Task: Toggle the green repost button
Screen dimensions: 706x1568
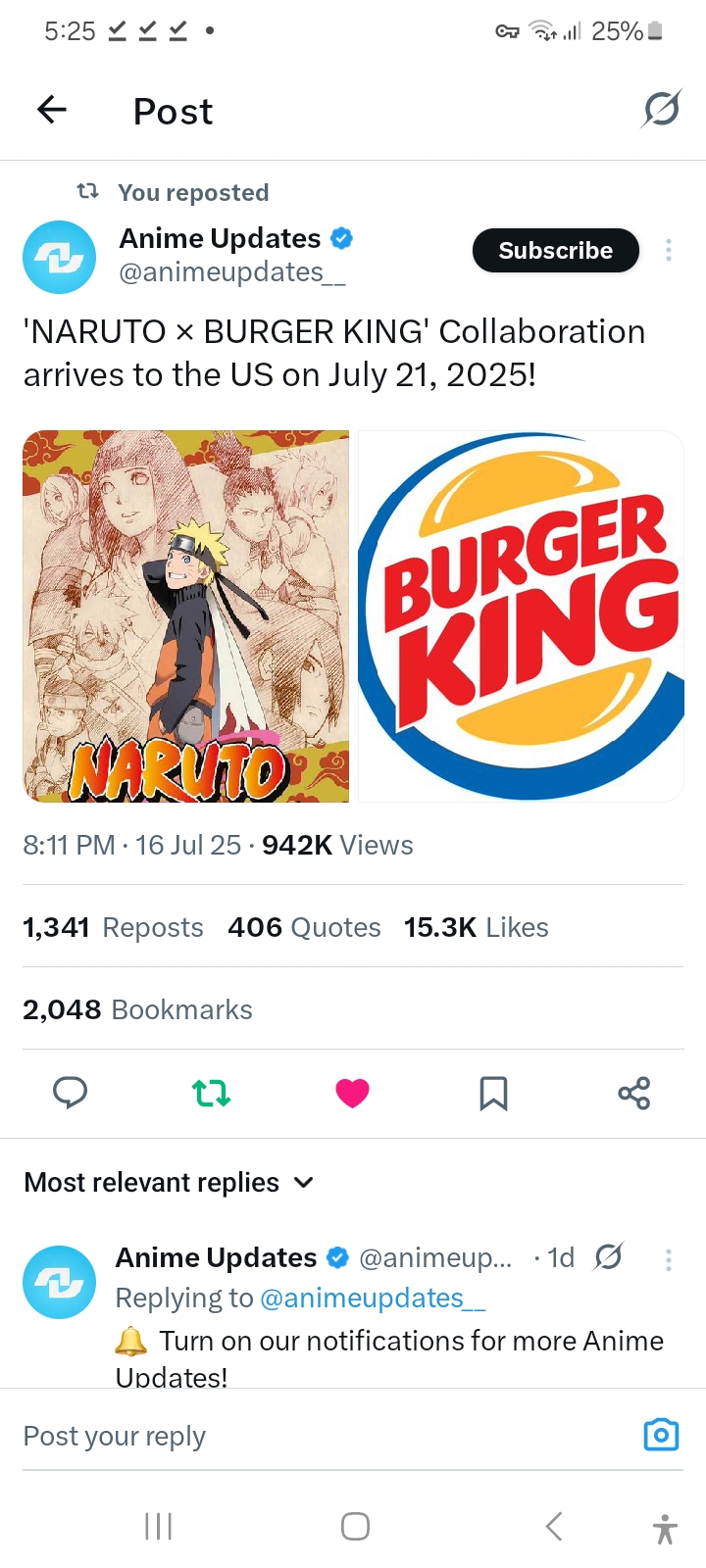Action: pyautogui.click(x=211, y=1093)
